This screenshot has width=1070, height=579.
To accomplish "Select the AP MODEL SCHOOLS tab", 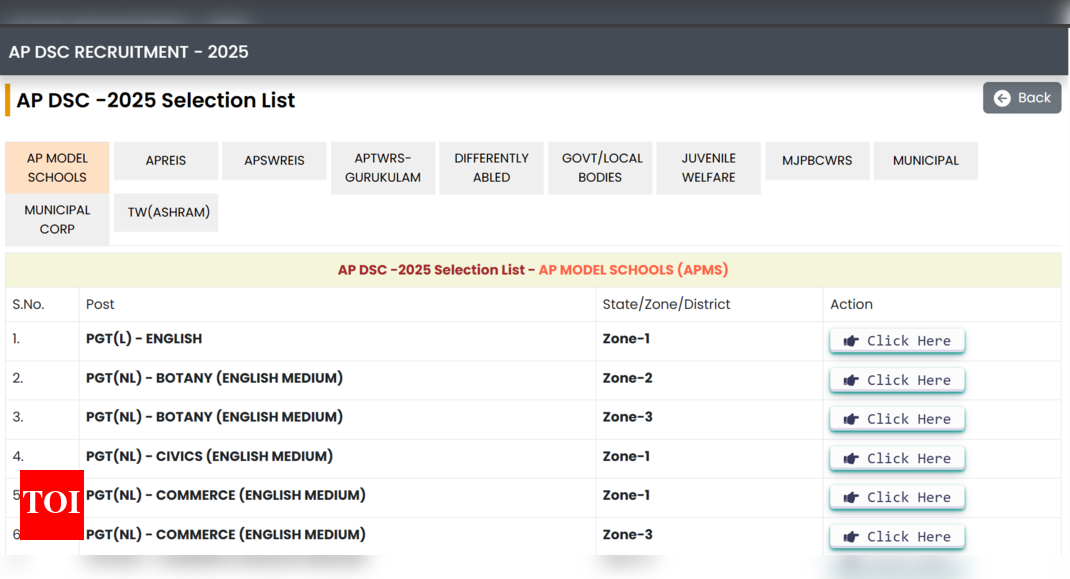I will pos(57,167).
